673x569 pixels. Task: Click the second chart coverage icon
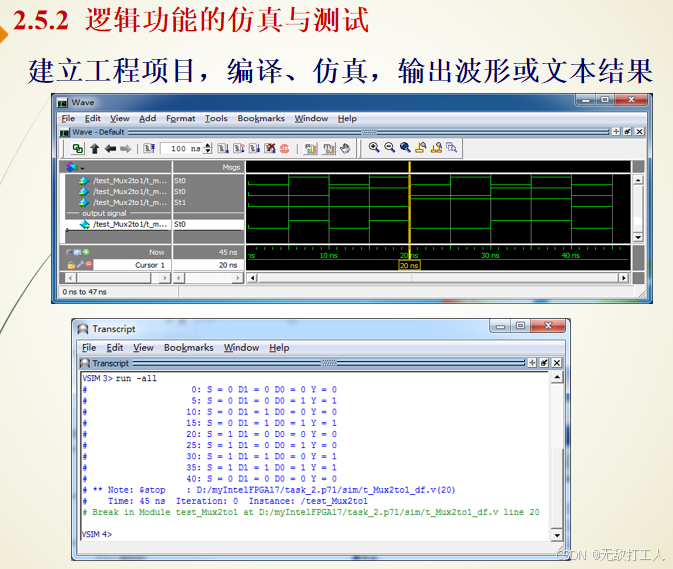tap(329, 148)
